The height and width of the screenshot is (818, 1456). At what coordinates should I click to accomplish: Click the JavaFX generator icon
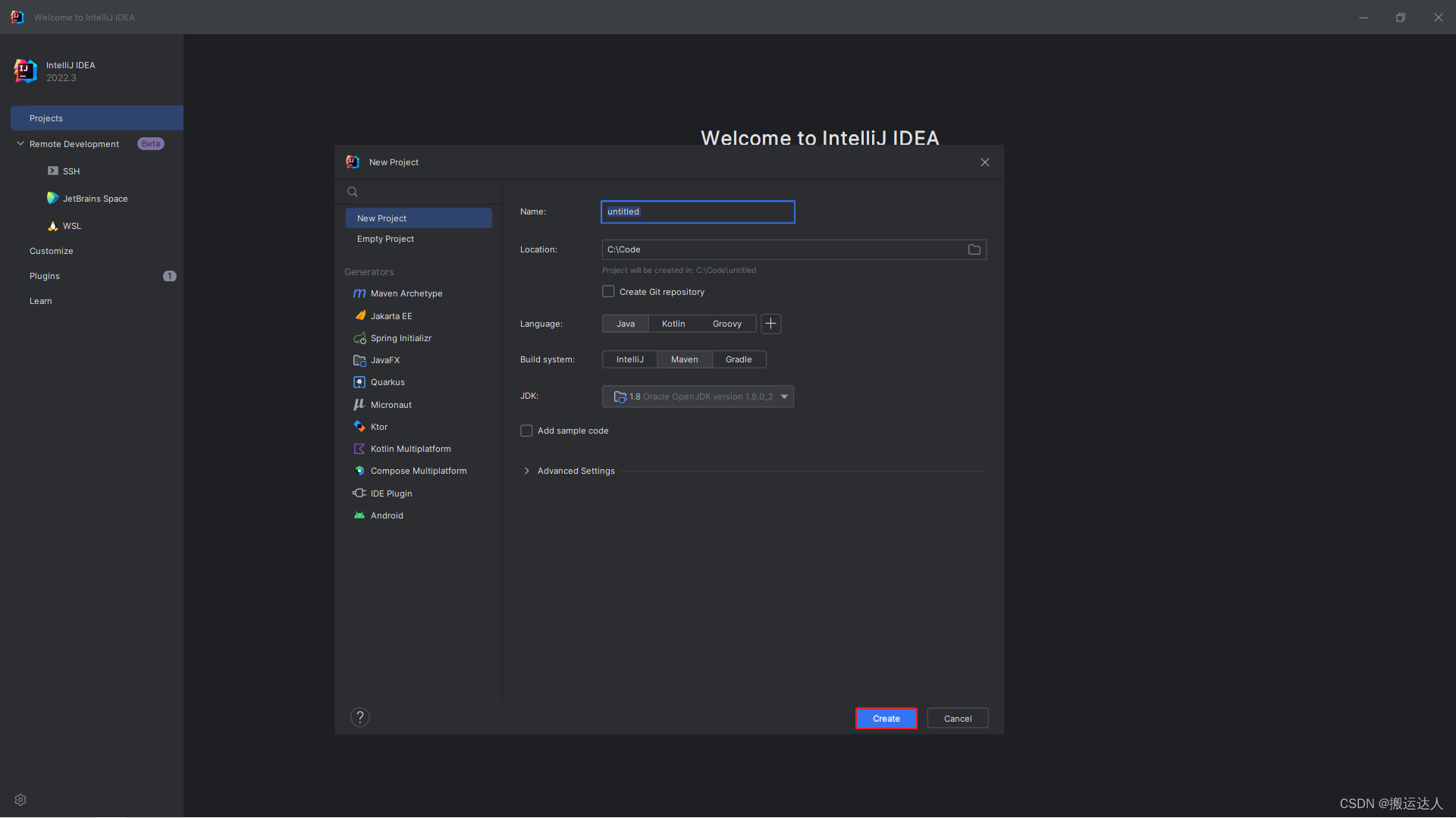click(359, 360)
